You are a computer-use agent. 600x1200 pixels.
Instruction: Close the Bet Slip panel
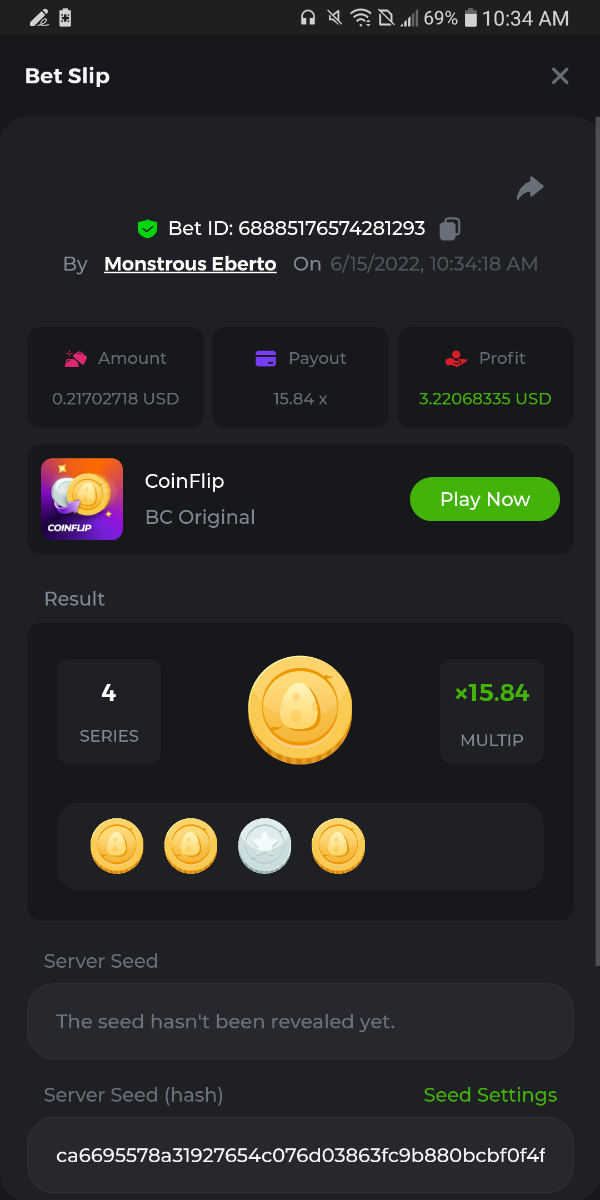tap(560, 76)
